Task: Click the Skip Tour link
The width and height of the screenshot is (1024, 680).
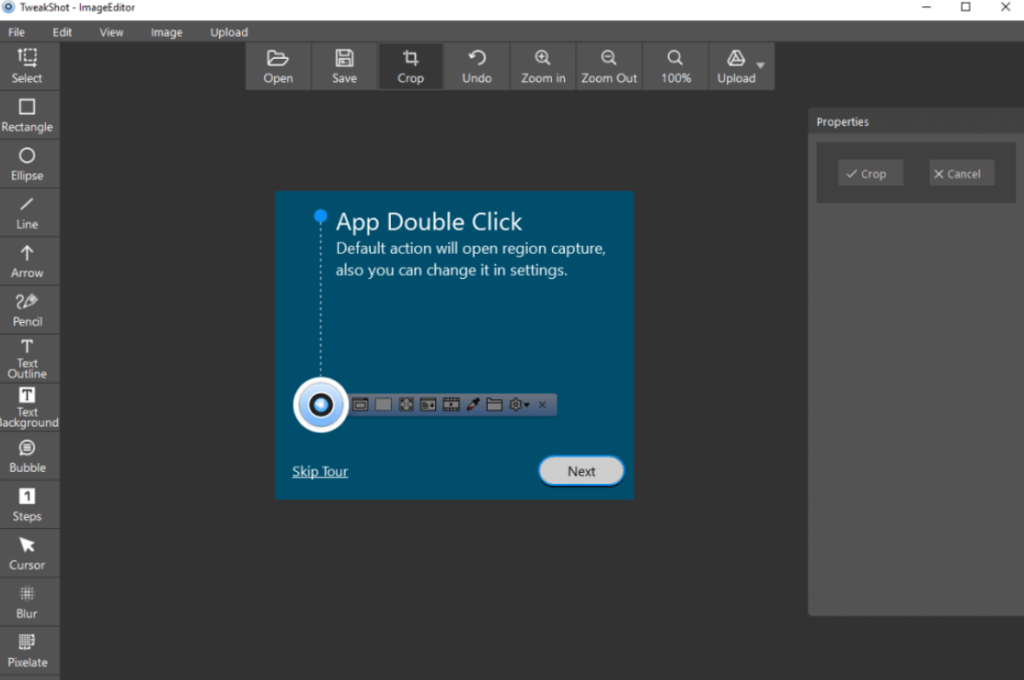Action: 320,471
